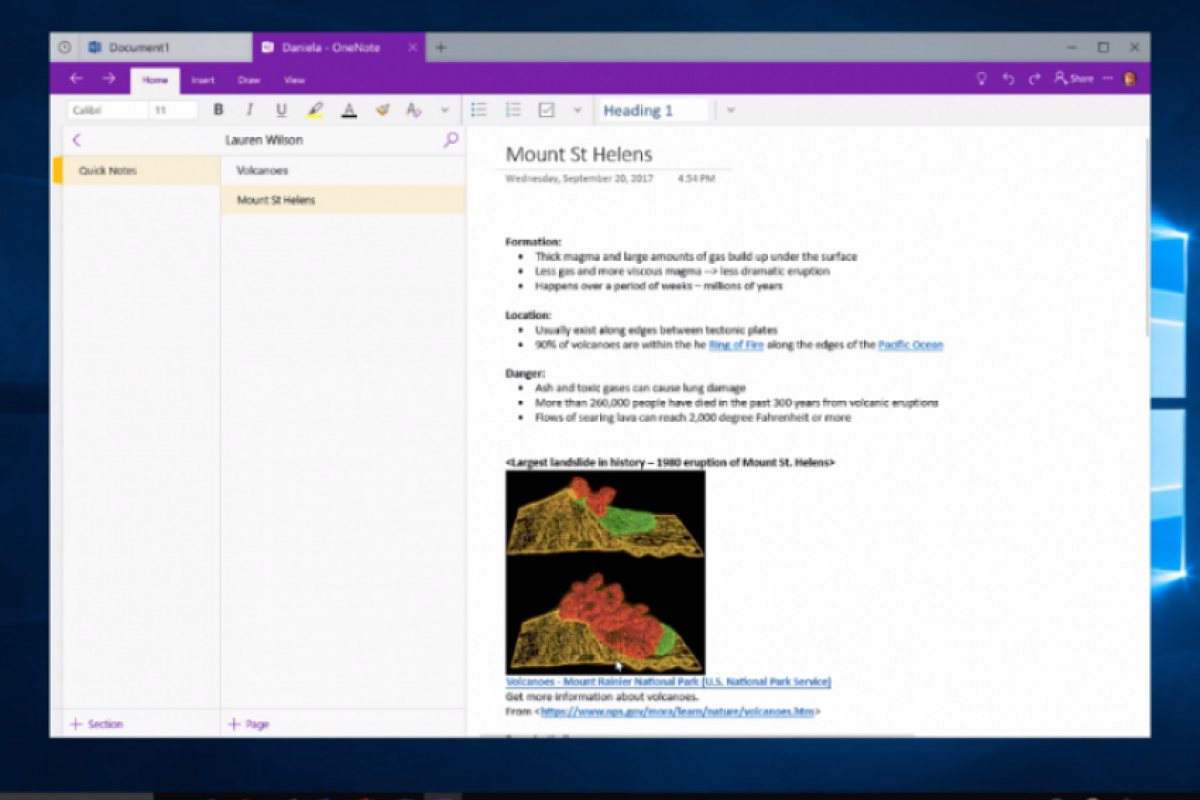
Task: Click the font color icon
Action: [x=348, y=110]
